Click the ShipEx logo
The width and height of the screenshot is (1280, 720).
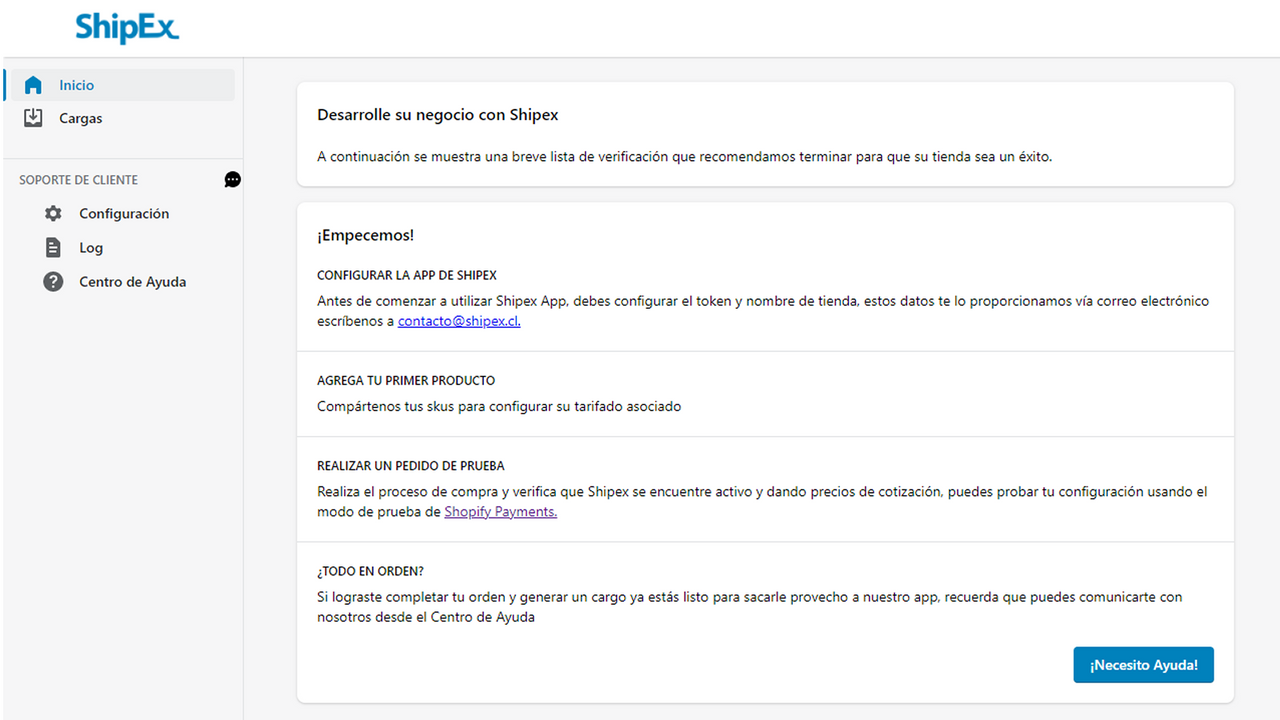[x=127, y=28]
